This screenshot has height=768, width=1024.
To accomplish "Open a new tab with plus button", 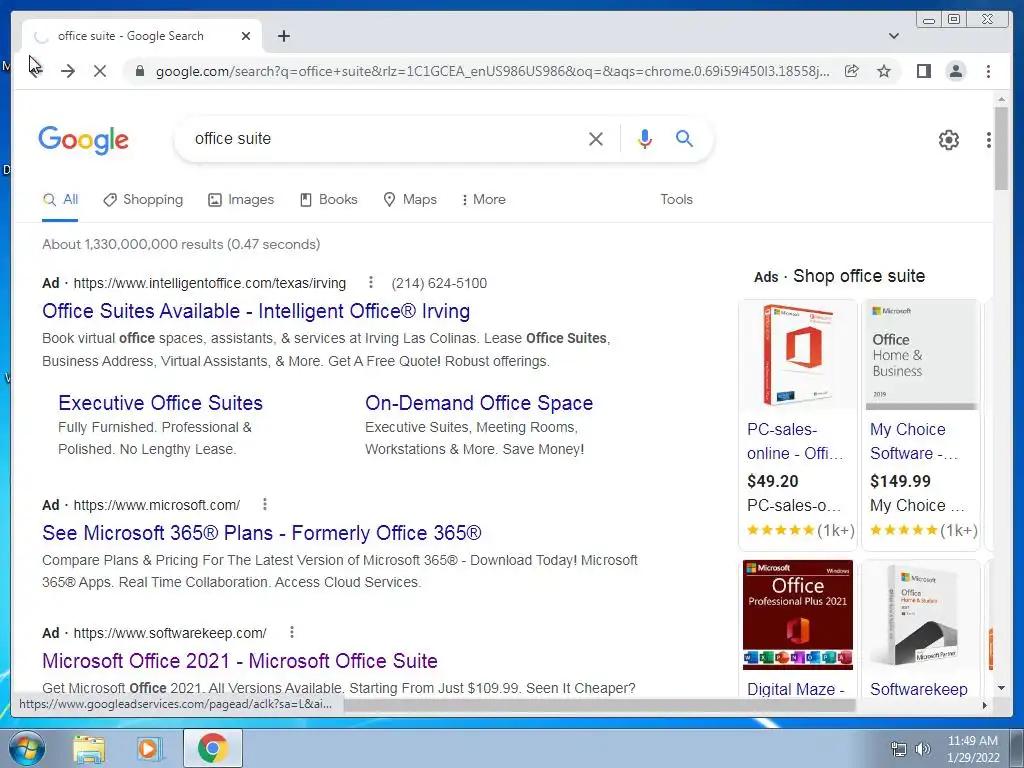I will [283, 36].
